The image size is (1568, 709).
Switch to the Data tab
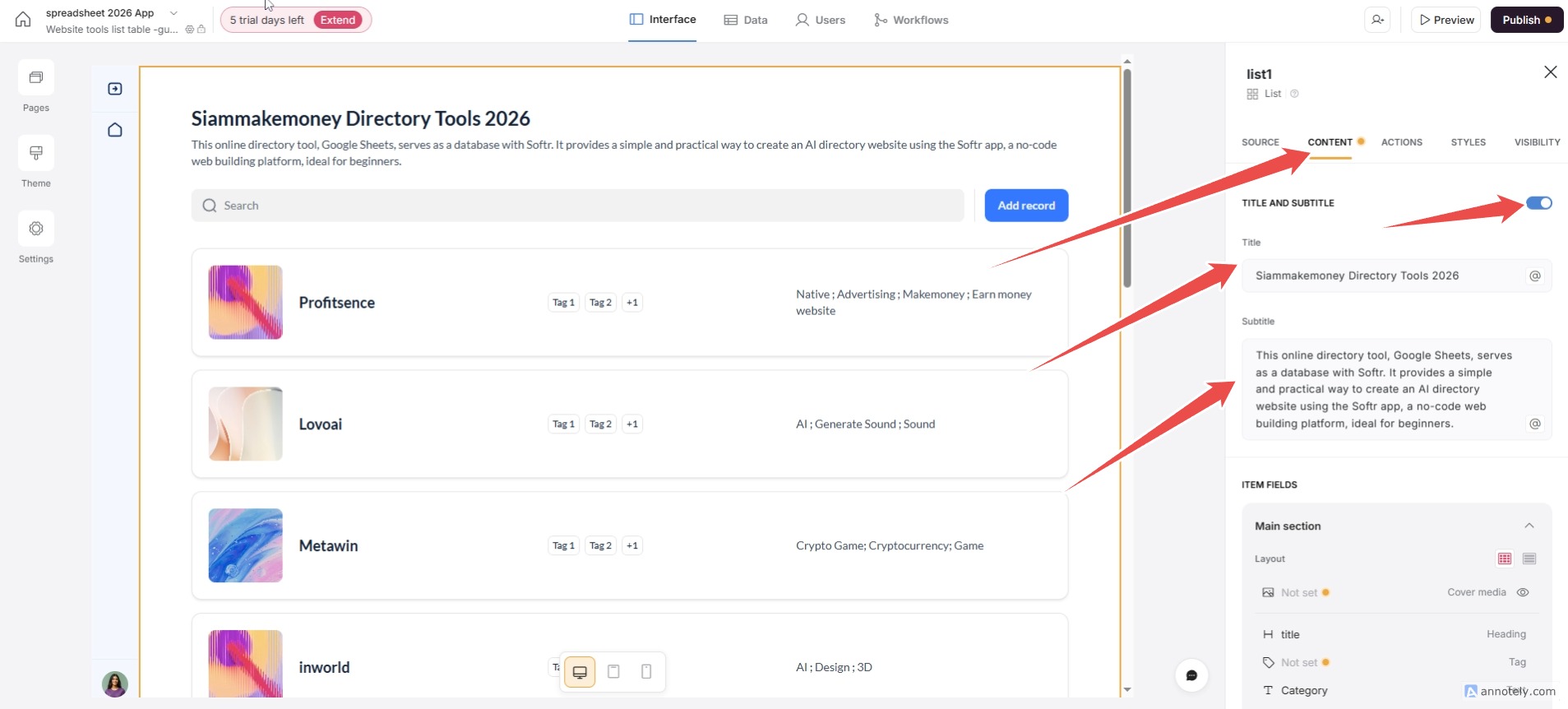746,20
